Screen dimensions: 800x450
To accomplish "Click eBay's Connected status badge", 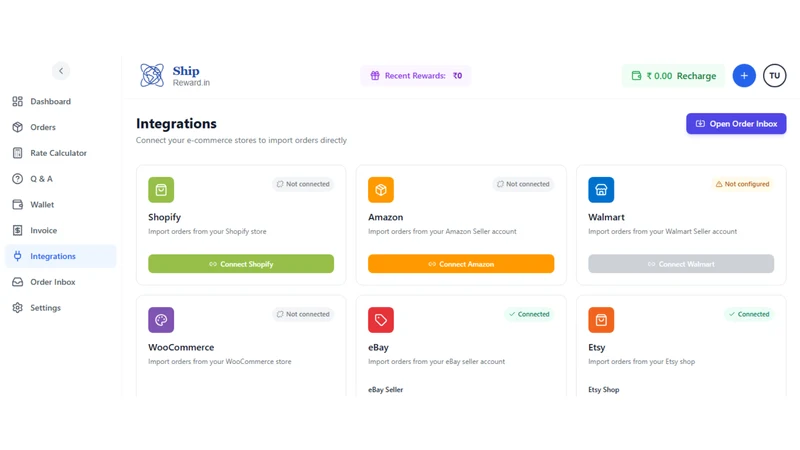I will [529, 314].
